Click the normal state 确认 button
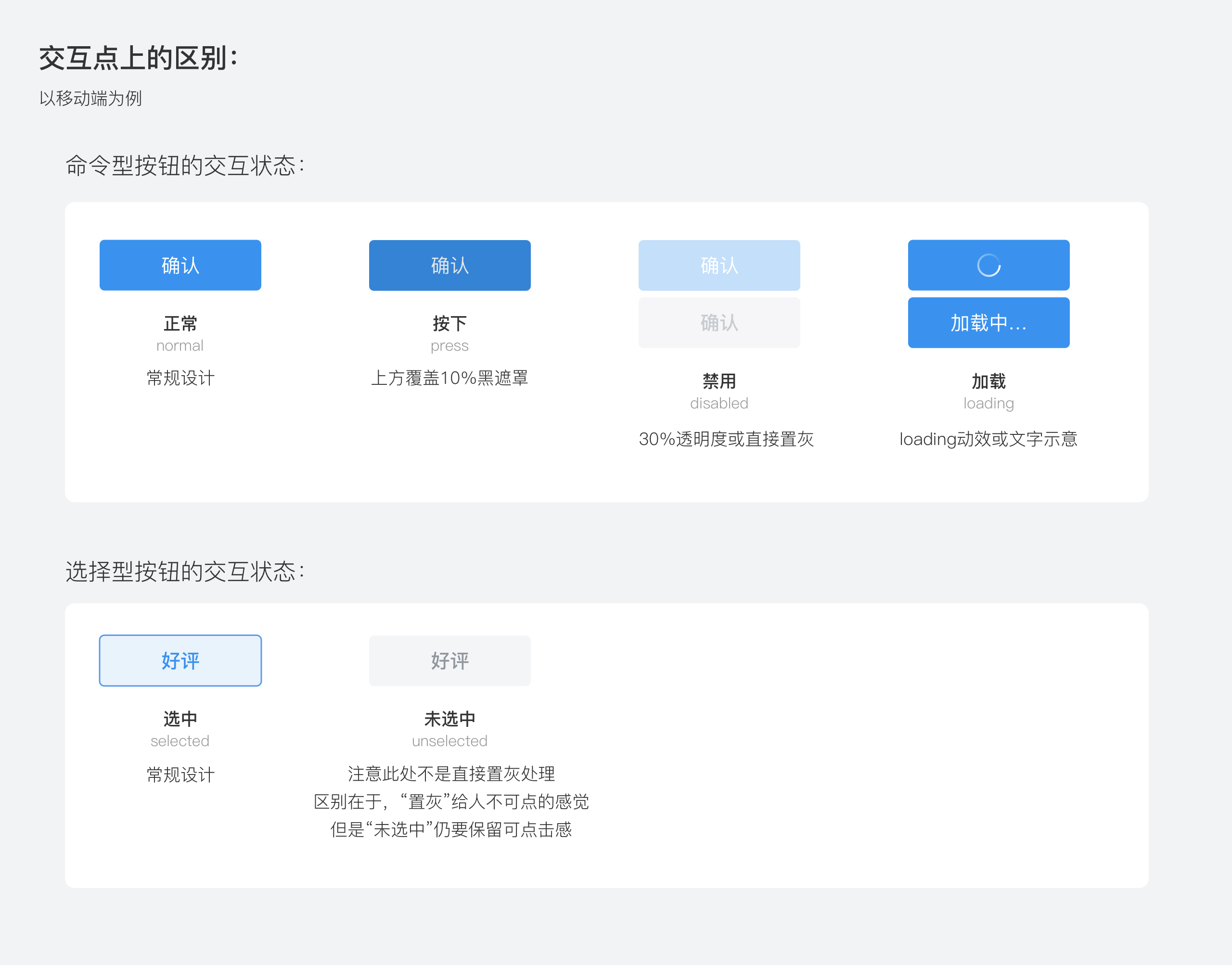Viewport: 1232px width, 965px height. (180, 265)
